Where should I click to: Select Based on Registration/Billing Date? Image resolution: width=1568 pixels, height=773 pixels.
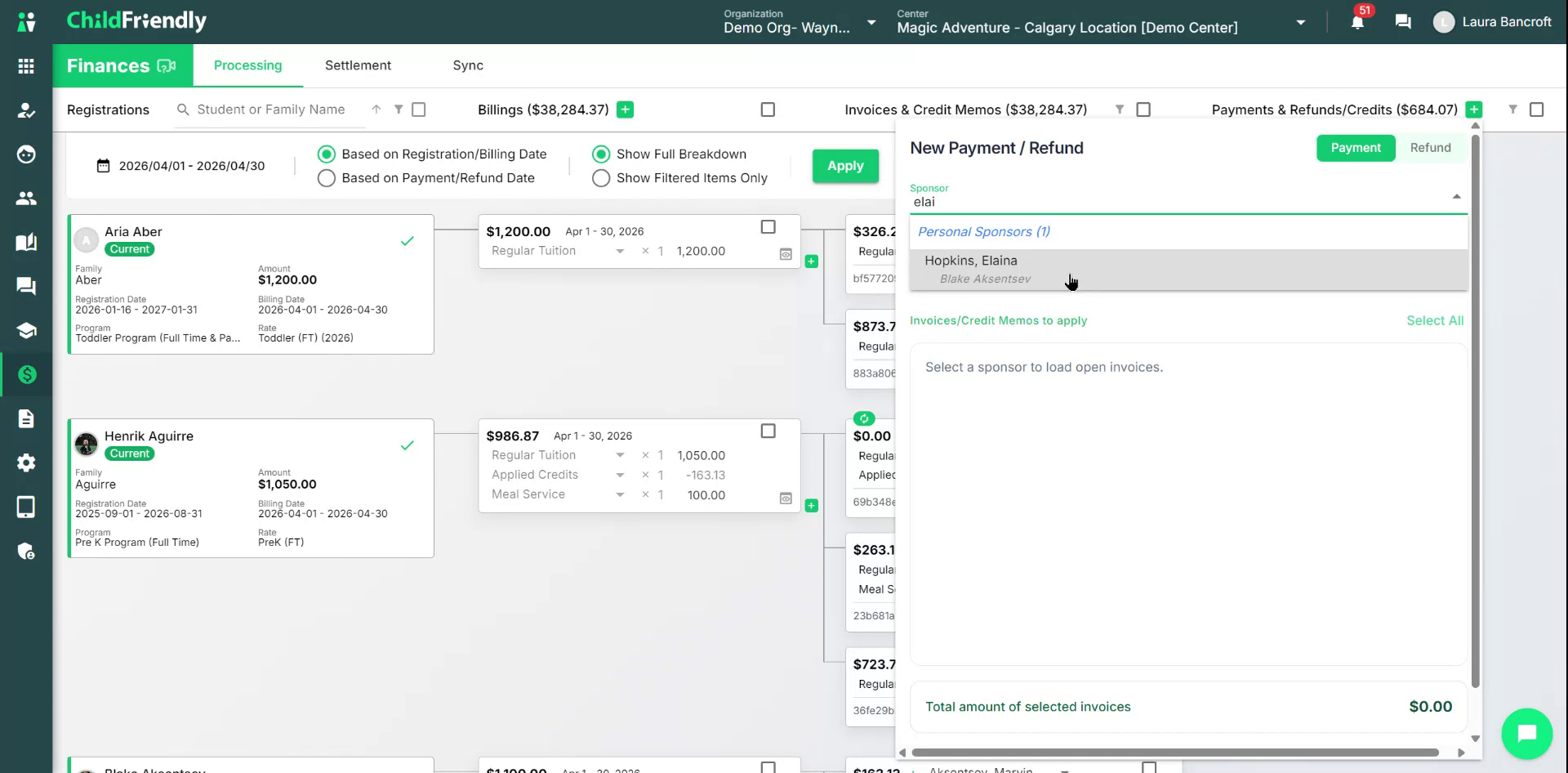[327, 154]
